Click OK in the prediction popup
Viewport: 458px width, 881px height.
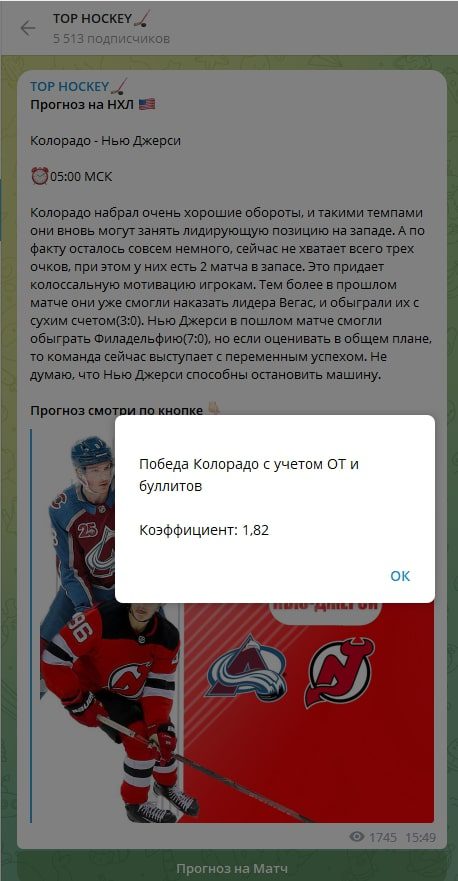400,576
